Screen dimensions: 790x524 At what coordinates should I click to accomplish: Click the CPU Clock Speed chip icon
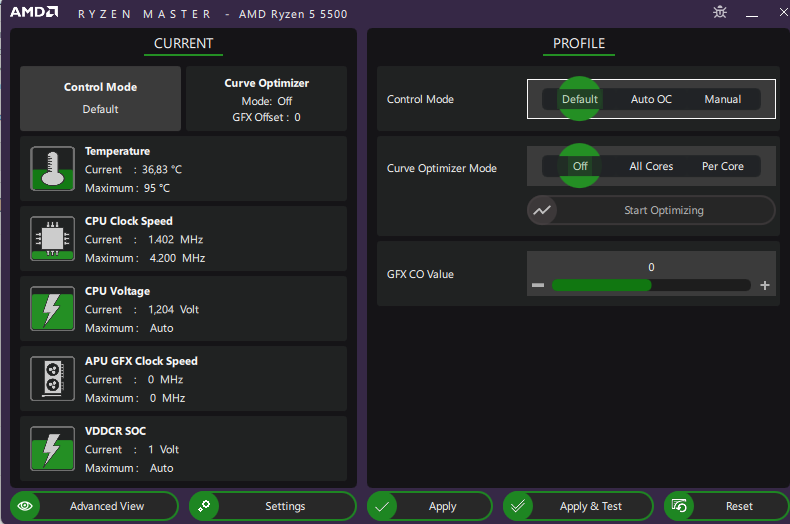pos(52,239)
